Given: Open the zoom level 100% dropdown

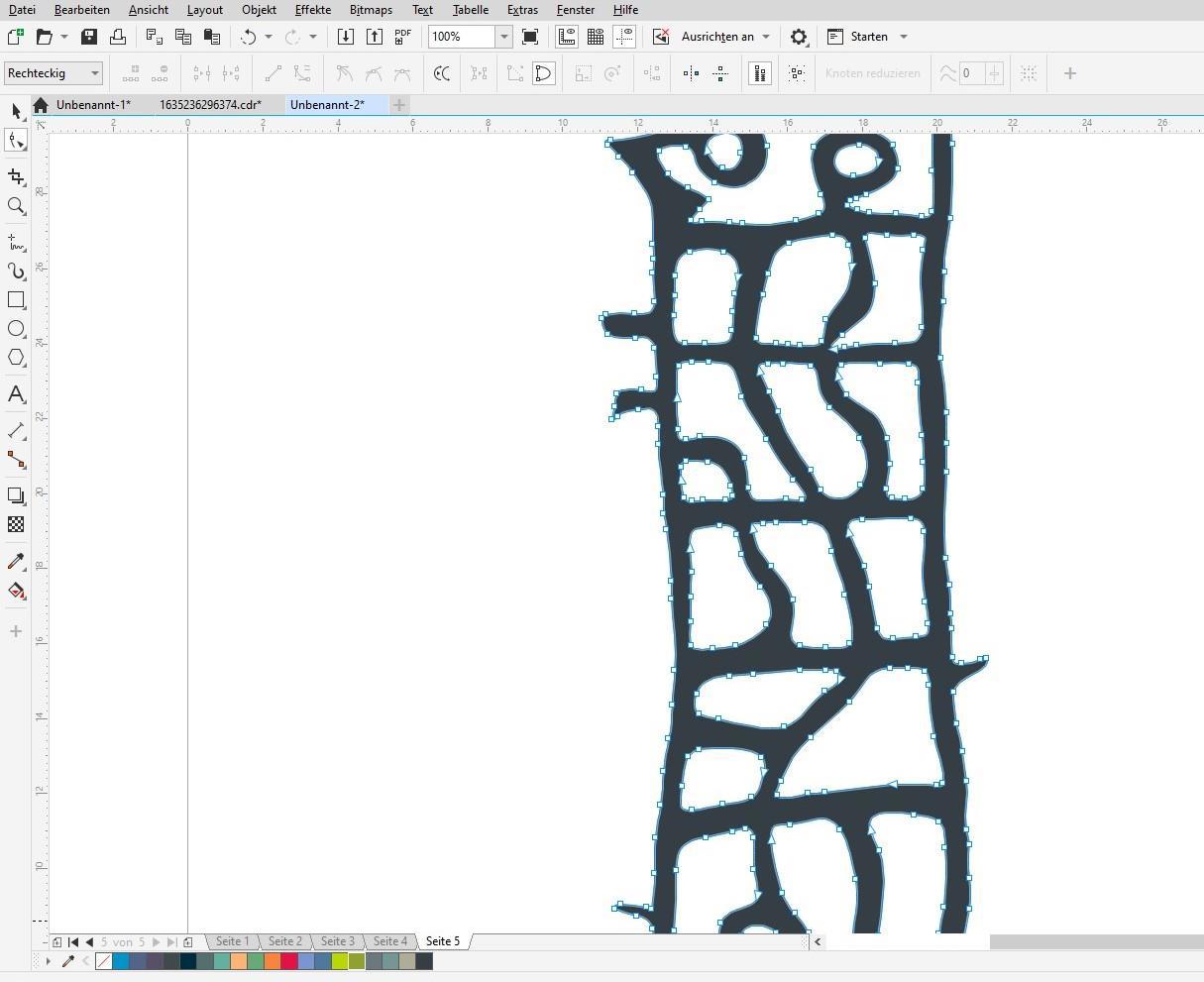Looking at the screenshot, I should click(x=503, y=37).
